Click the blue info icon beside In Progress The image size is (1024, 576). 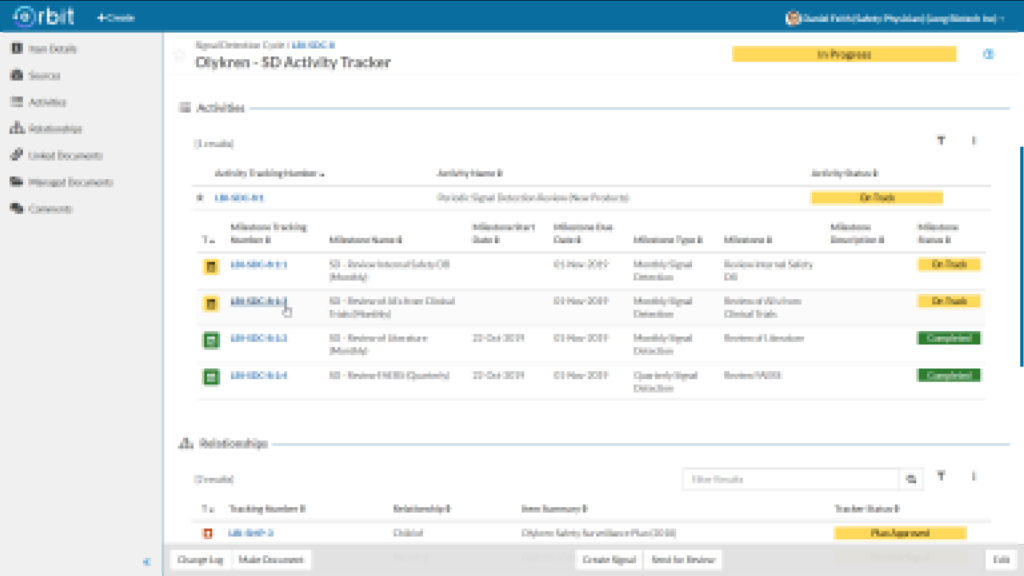click(x=988, y=54)
